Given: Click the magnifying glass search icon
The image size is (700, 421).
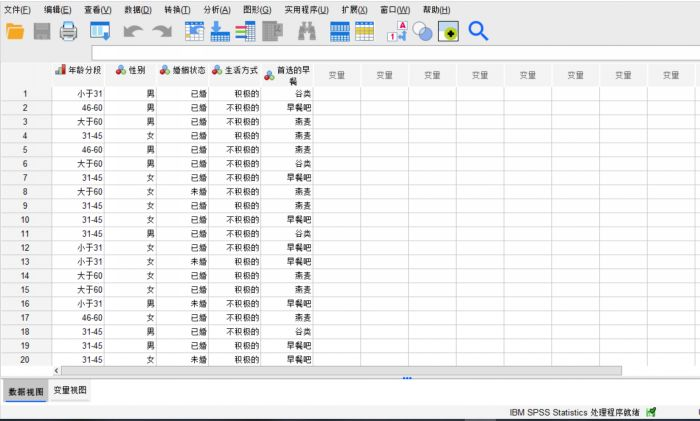Looking at the screenshot, I should [478, 32].
